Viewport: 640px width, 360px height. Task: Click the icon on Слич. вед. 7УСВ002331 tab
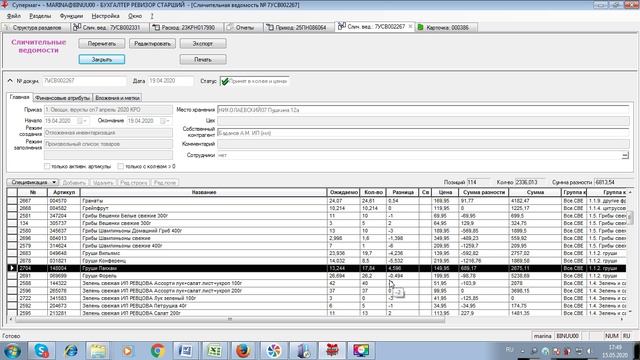[77, 27]
